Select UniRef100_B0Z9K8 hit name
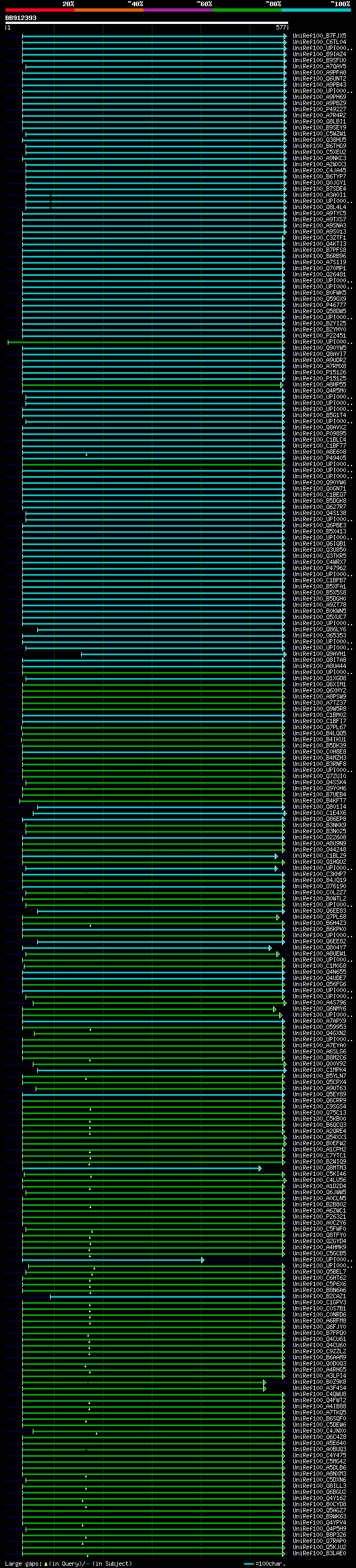This screenshot has width=356, height=1568. point(319,1382)
